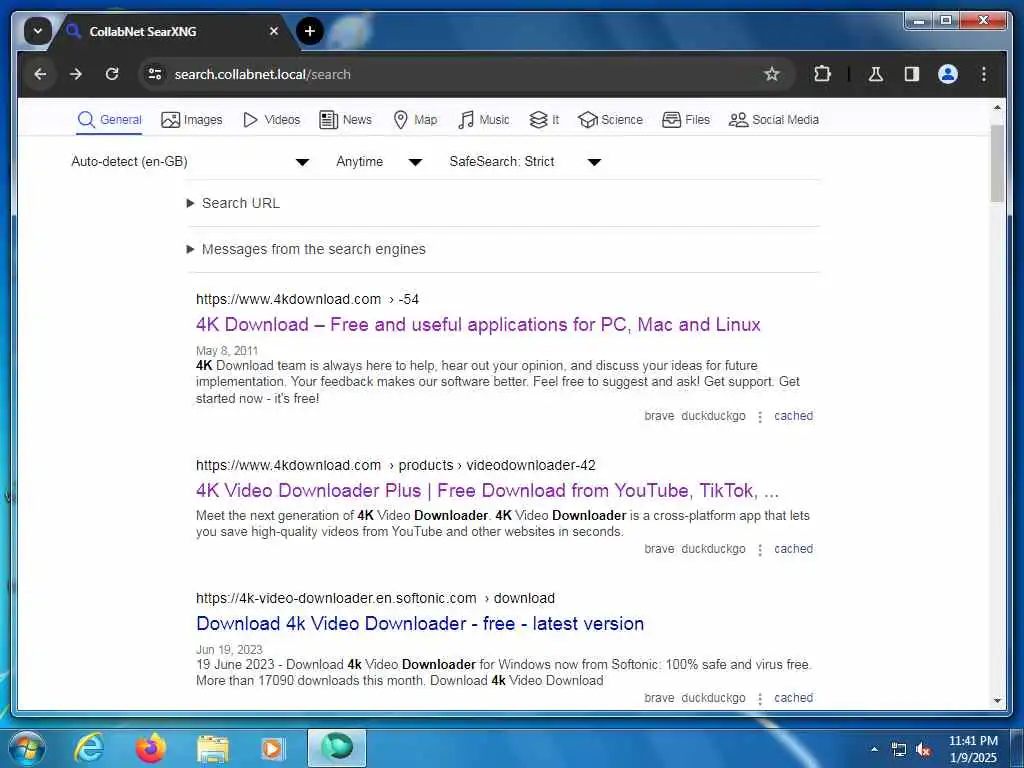Open the Chrome Labs flask icon
The width and height of the screenshot is (1024, 768).
876,74
